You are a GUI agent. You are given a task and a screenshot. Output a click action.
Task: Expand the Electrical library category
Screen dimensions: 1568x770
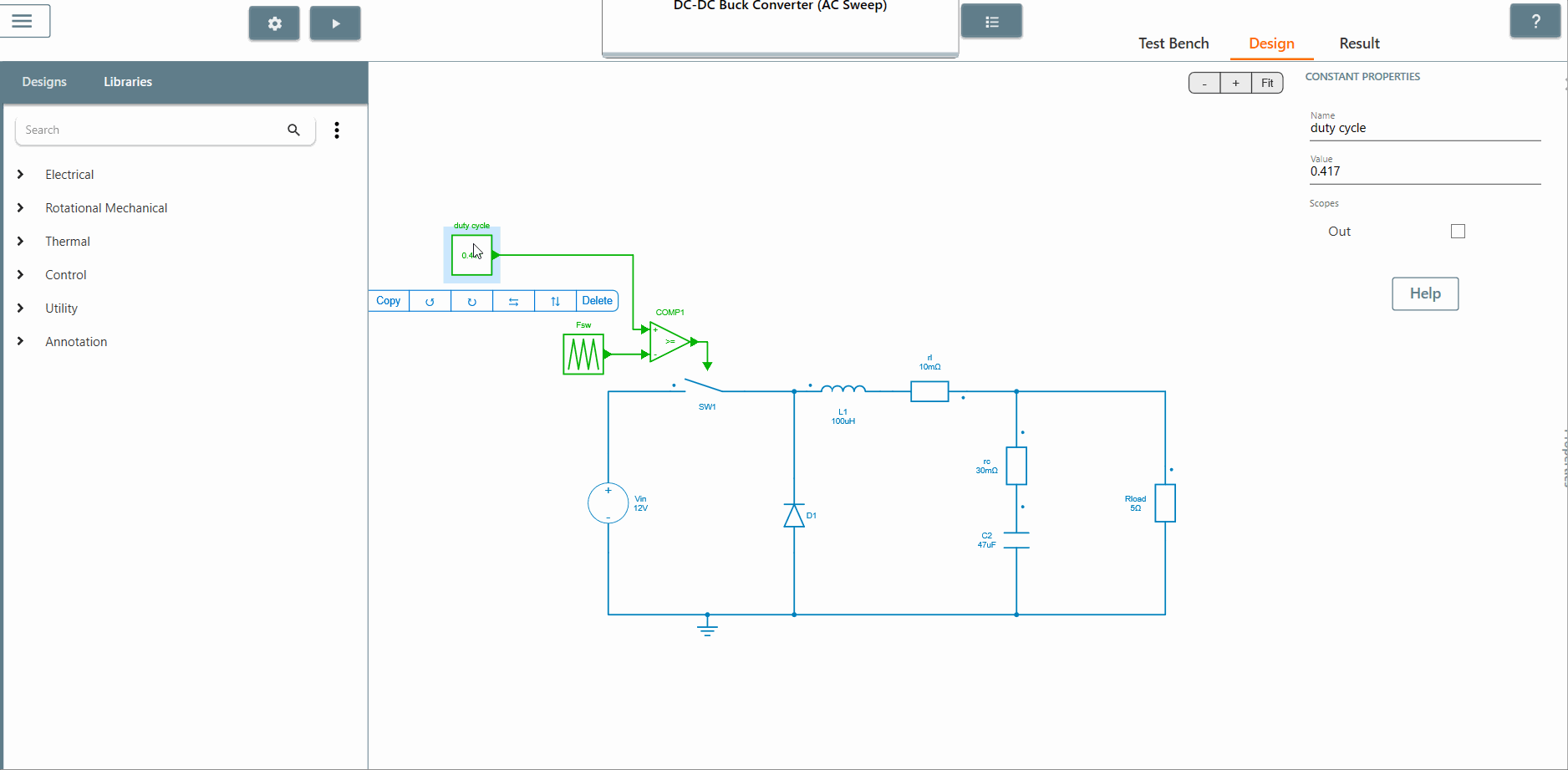21,175
